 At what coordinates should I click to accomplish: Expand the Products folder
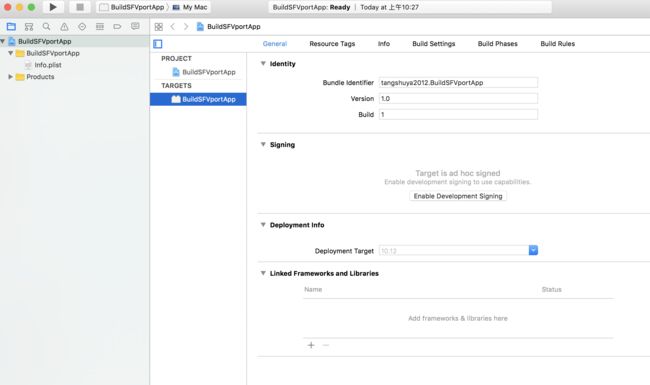tap(10, 77)
